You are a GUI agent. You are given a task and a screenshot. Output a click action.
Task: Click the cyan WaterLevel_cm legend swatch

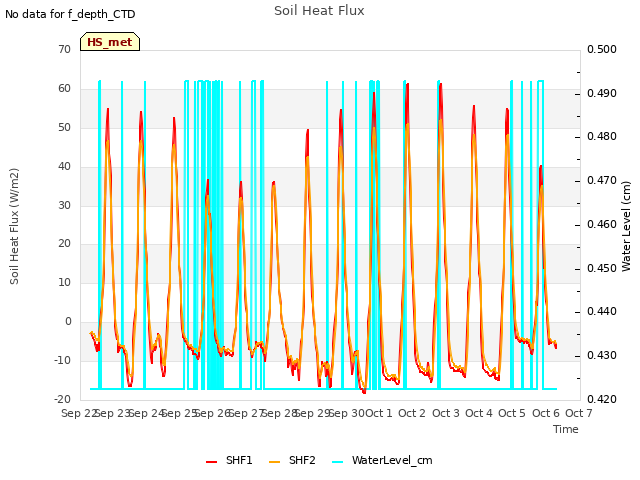click(x=338, y=462)
